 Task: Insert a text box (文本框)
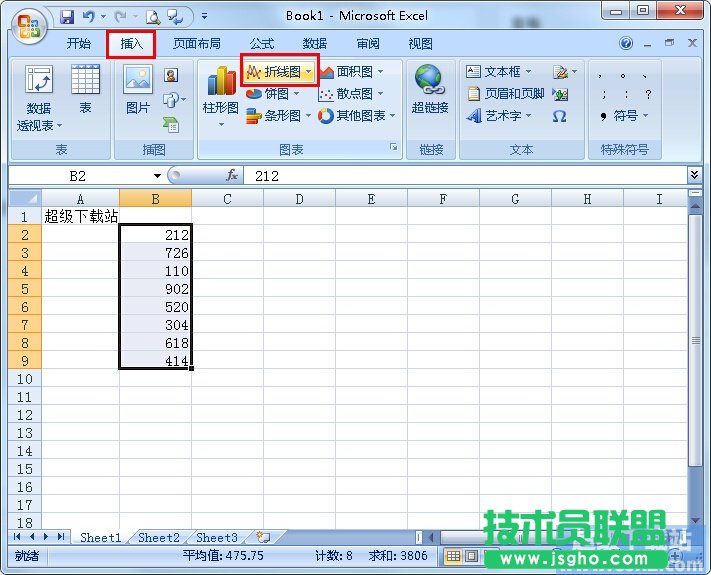point(500,72)
